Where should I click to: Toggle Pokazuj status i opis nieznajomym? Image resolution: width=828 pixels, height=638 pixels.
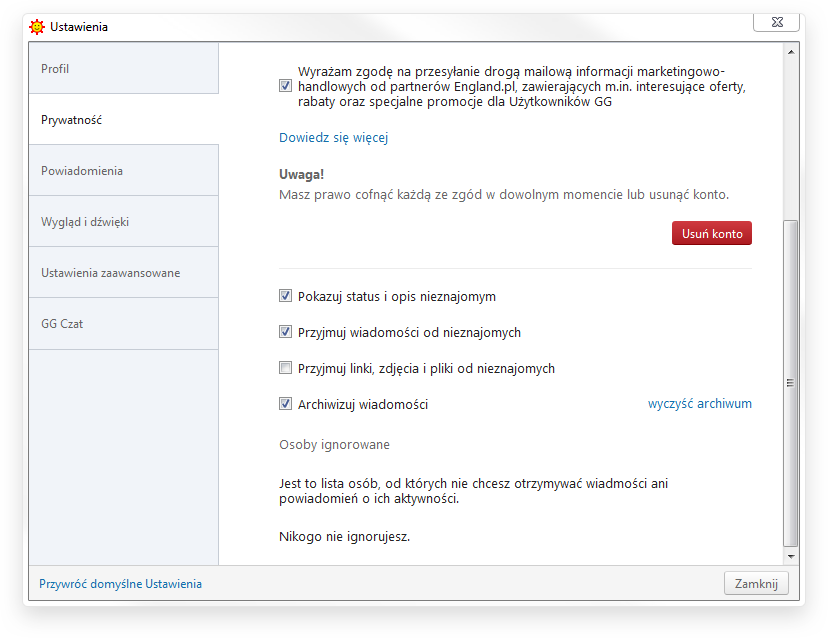285,296
